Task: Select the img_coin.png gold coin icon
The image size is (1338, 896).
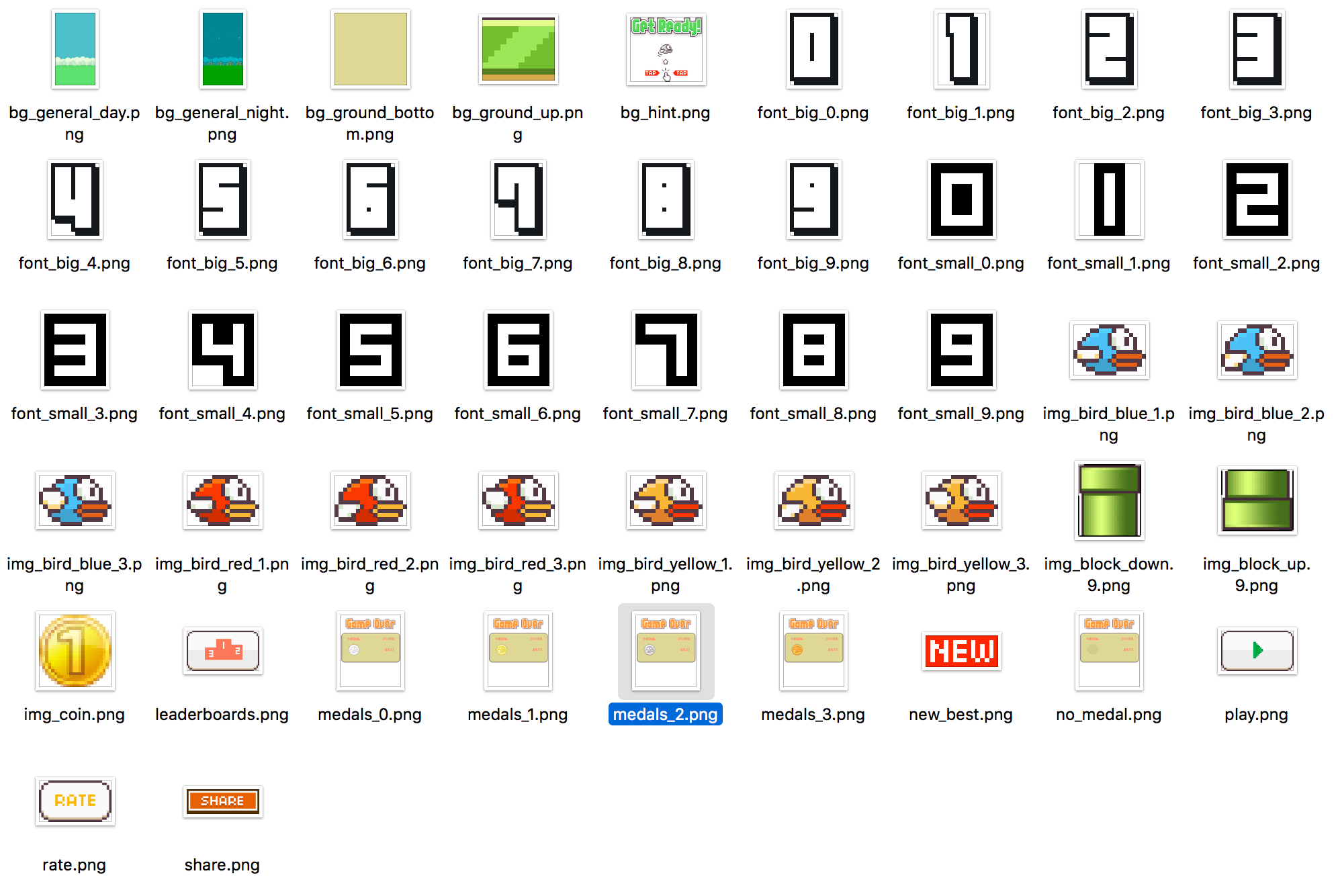Action: 75,651
